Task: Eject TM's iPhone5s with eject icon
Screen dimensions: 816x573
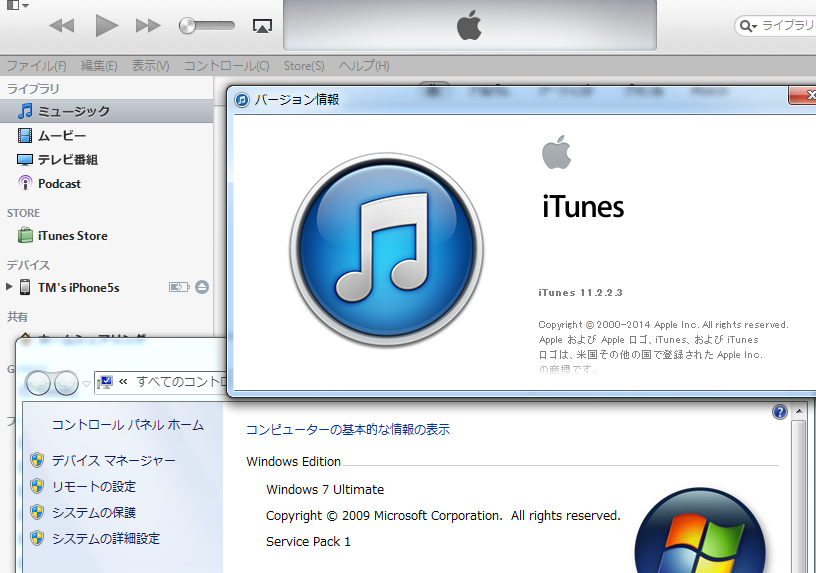Action: 202,287
